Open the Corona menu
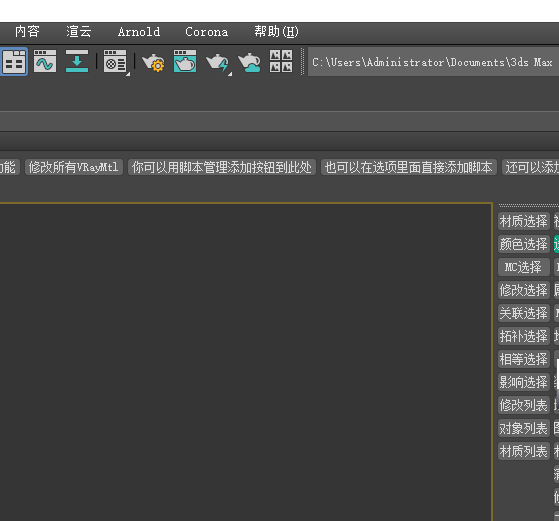Image resolution: width=559 pixels, height=521 pixels. (x=206, y=32)
